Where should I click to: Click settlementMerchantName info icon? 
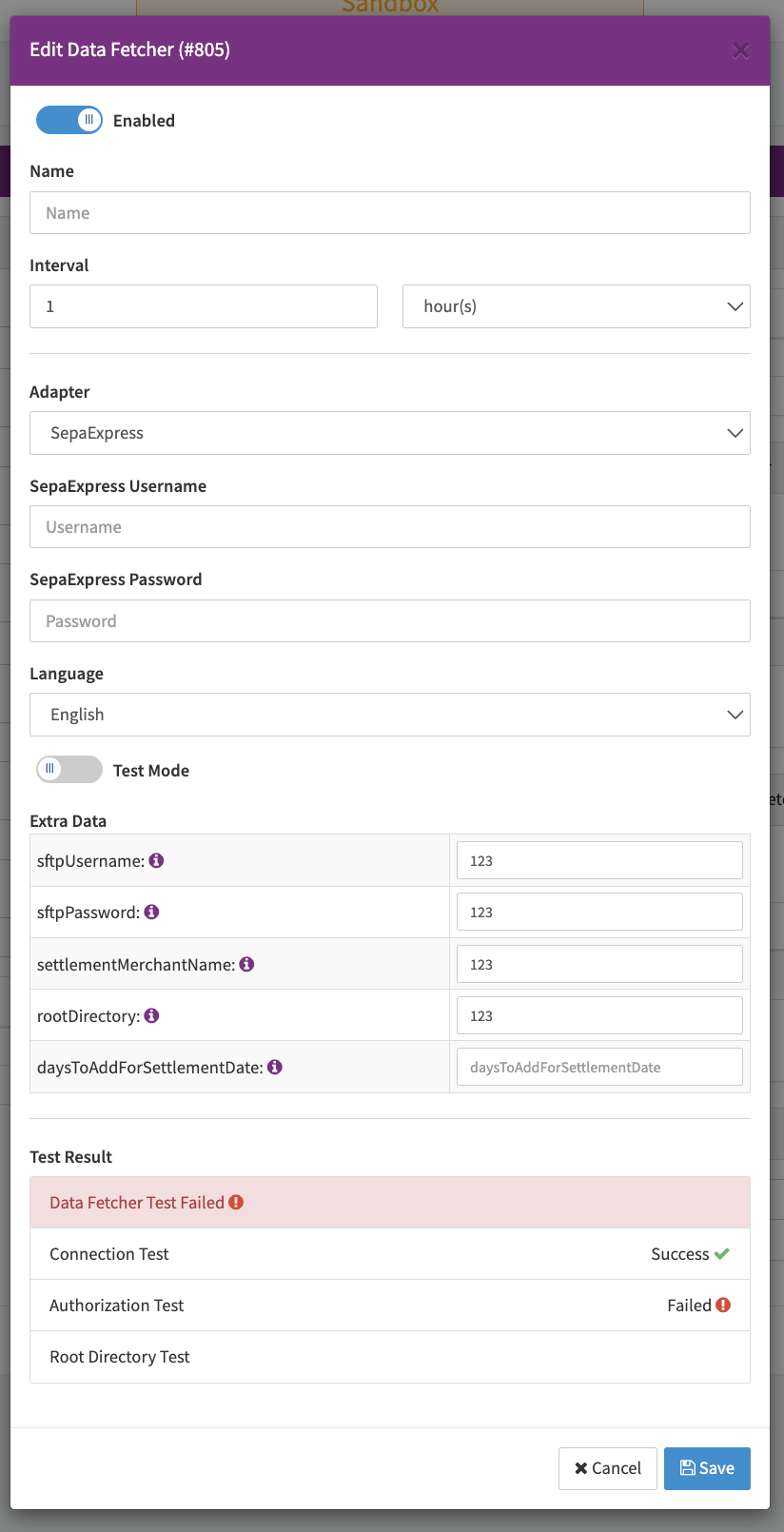[246, 964]
